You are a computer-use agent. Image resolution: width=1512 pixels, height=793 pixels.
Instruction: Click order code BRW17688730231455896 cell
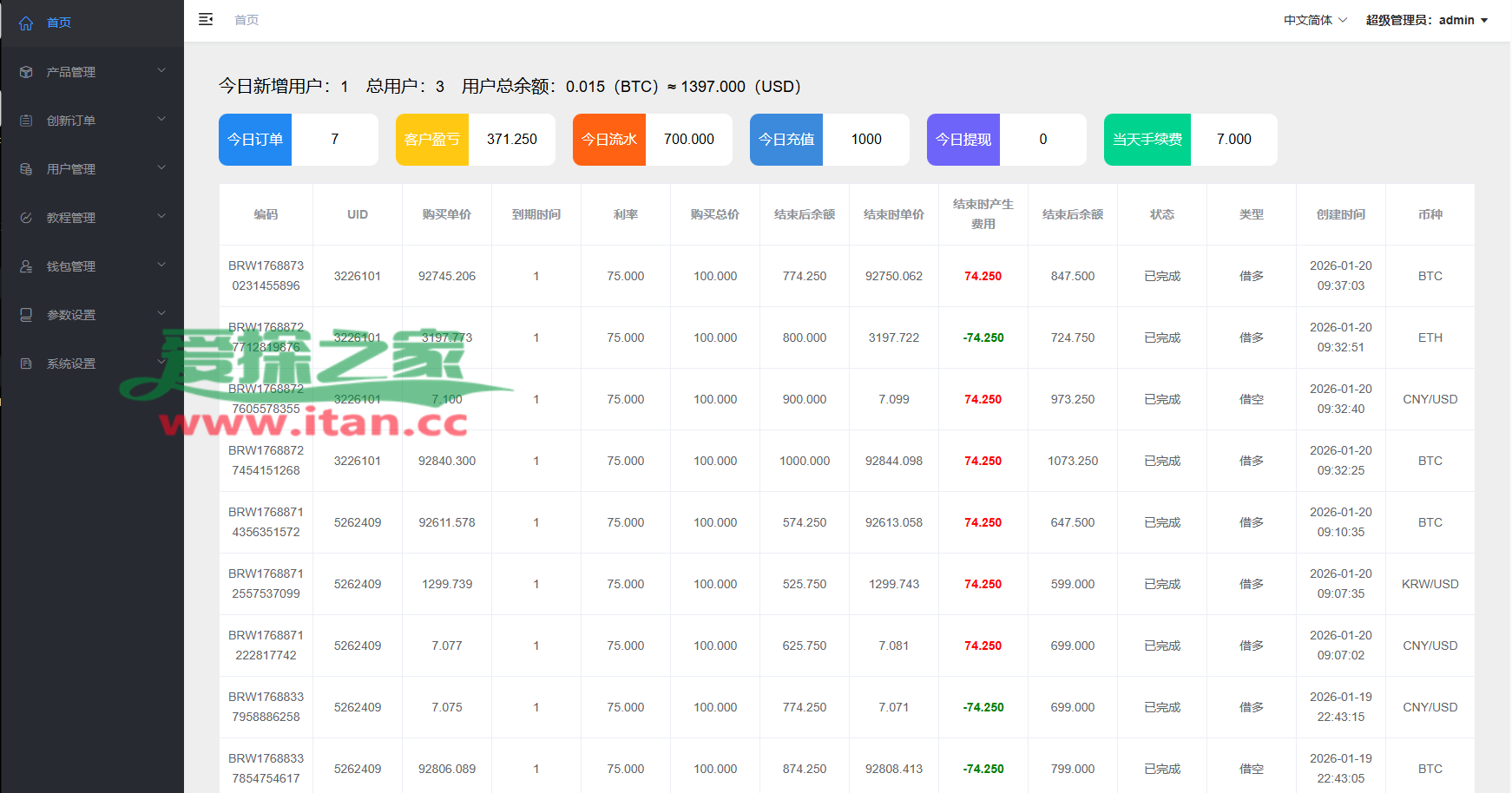(x=266, y=276)
